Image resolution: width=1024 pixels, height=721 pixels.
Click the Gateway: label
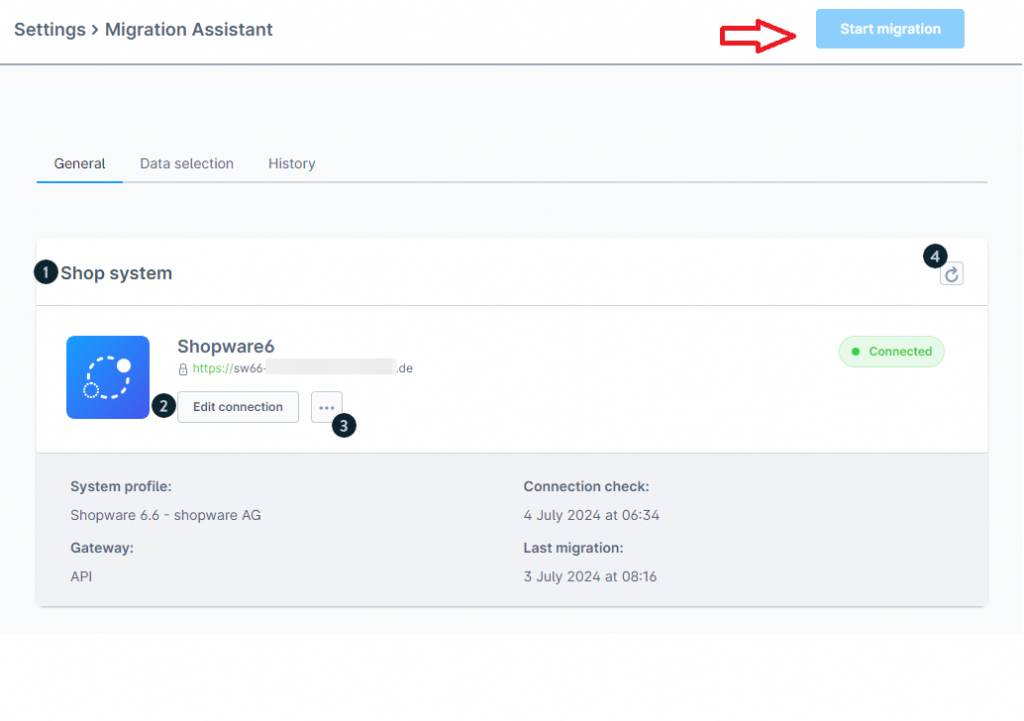click(102, 548)
